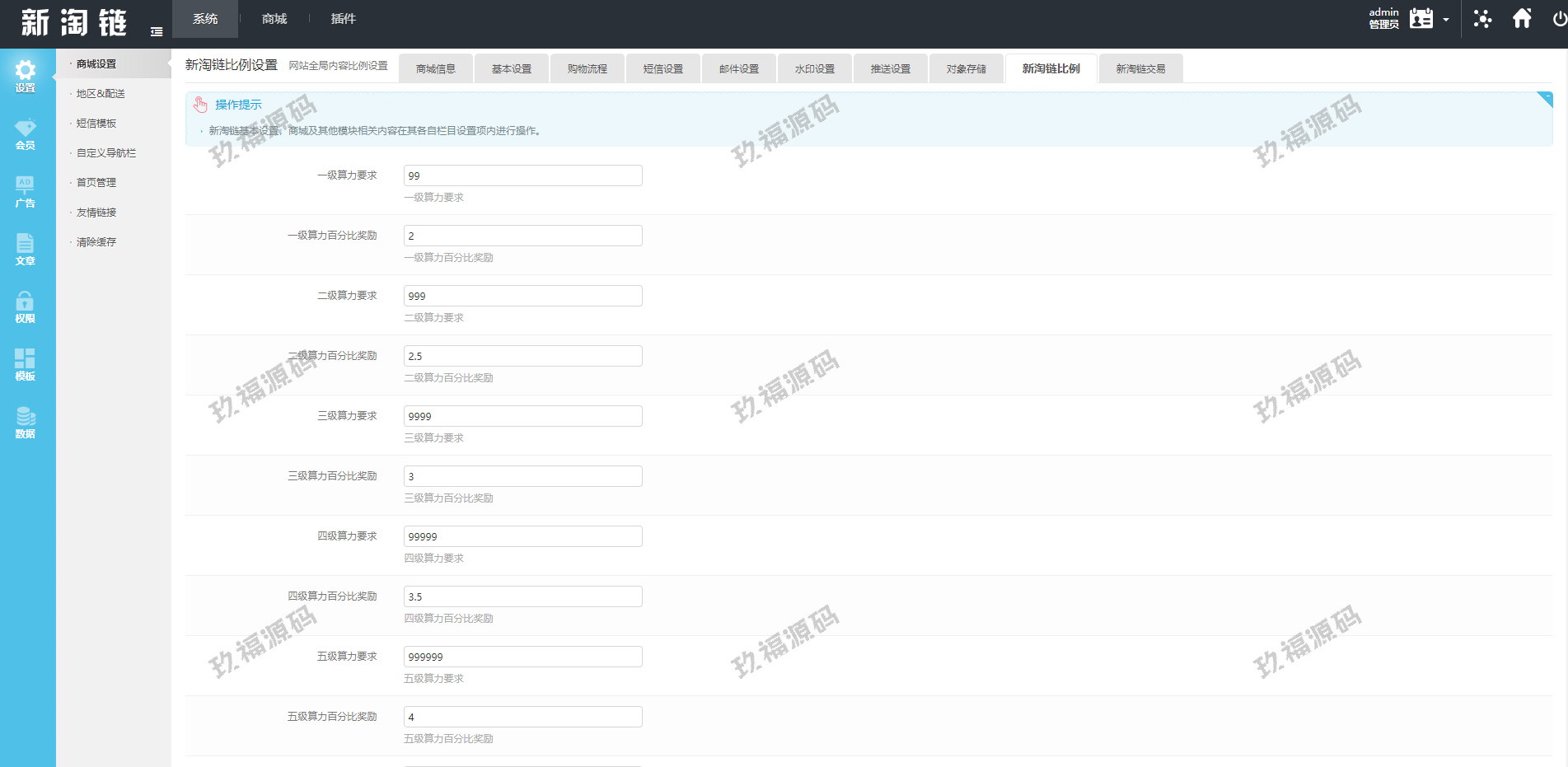Click the site map dots icon
Image resolution: width=1568 pixels, height=767 pixels.
[x=1482, y=19]
